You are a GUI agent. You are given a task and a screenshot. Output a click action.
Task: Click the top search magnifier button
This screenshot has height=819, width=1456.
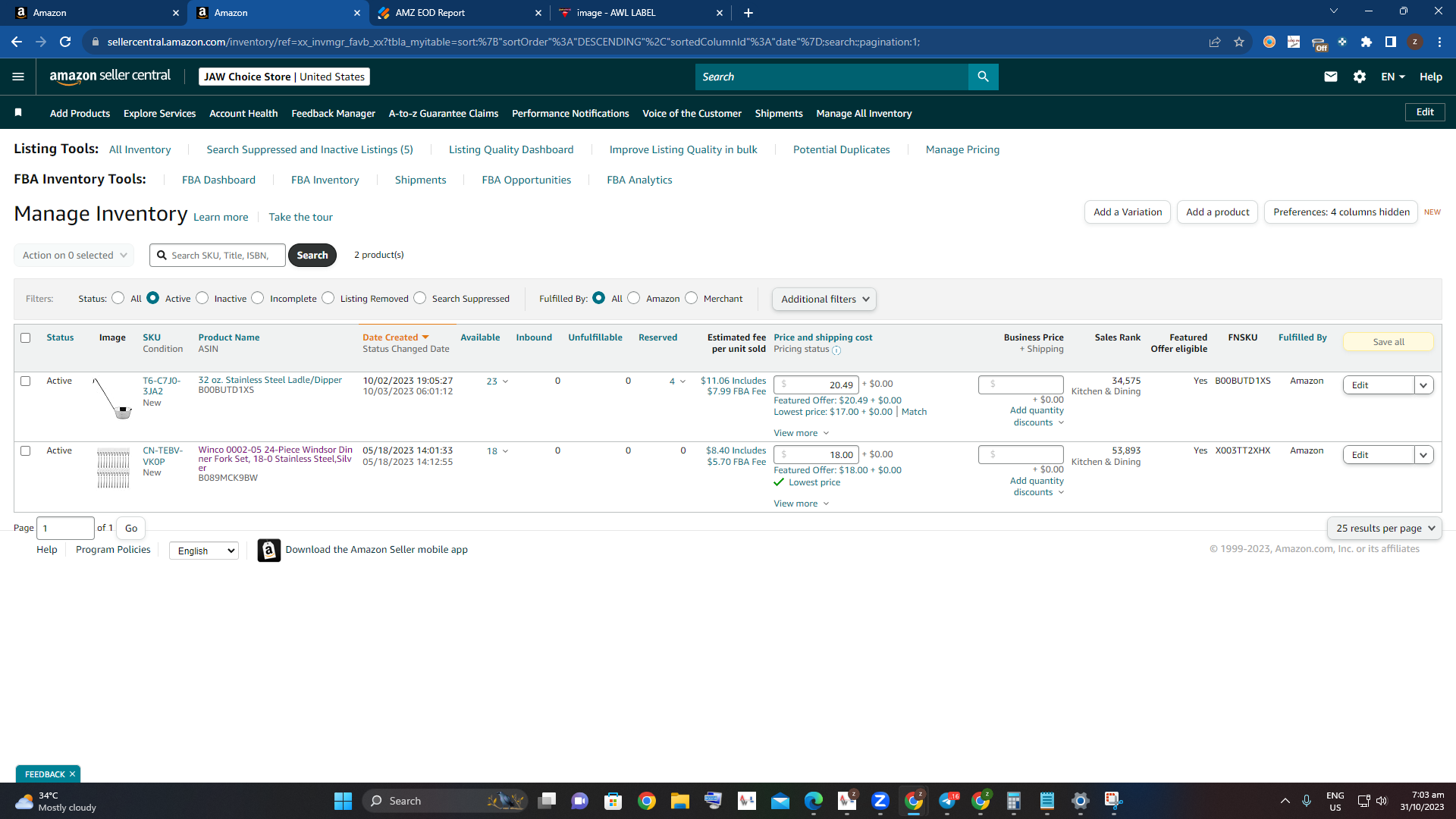pos(983,77)
